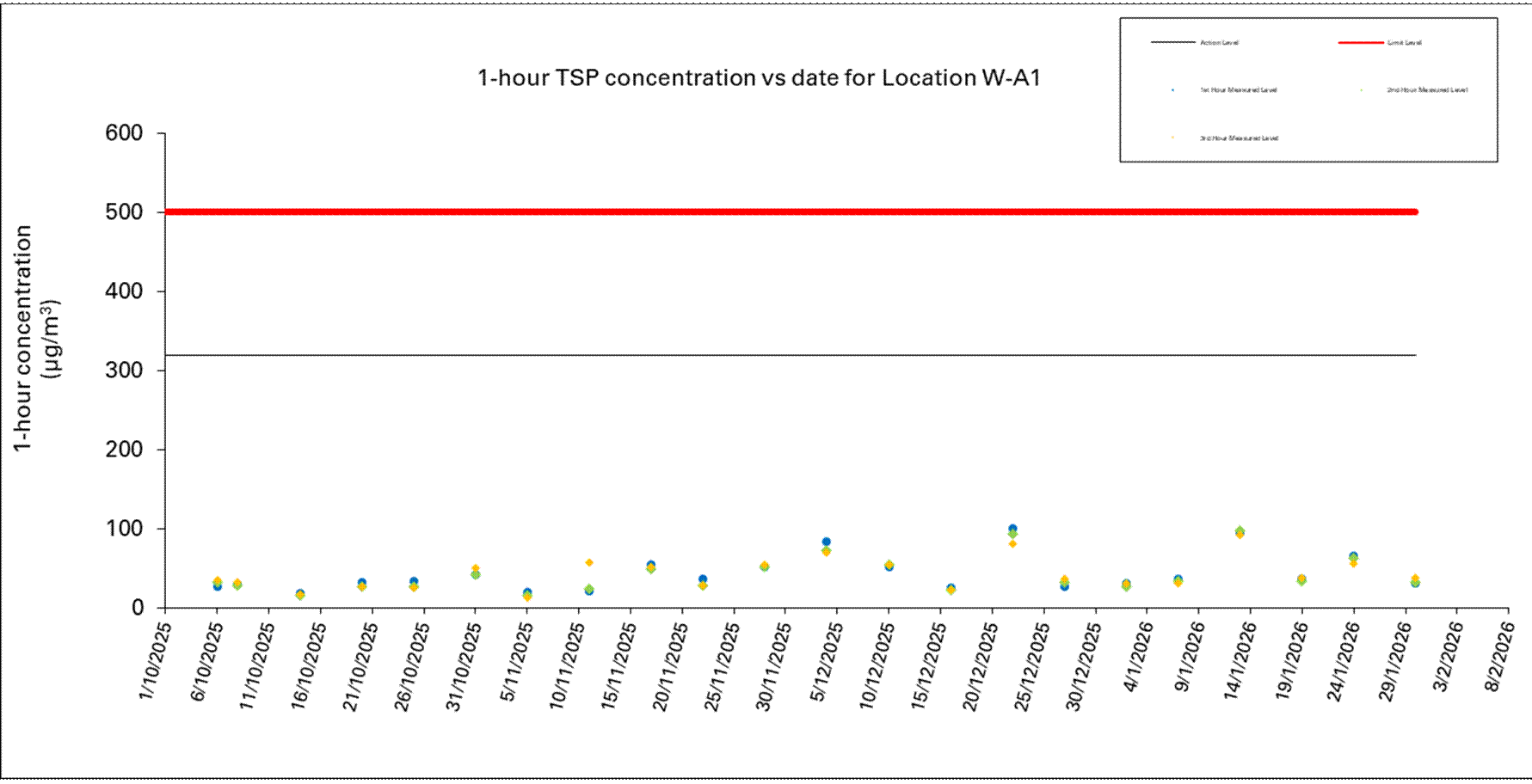1532x784 pixels.
Task: Click the 2nd Hour Measured Level legend item
Action: pyautogui.click(x=1426, y=89)
